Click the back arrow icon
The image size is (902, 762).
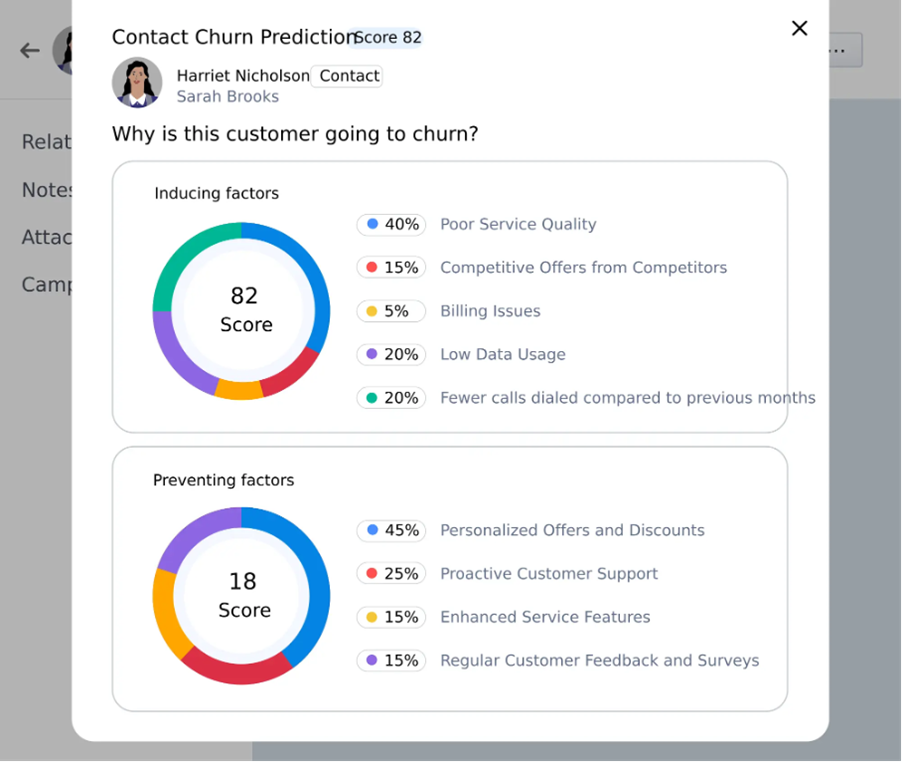pos(30,51)
